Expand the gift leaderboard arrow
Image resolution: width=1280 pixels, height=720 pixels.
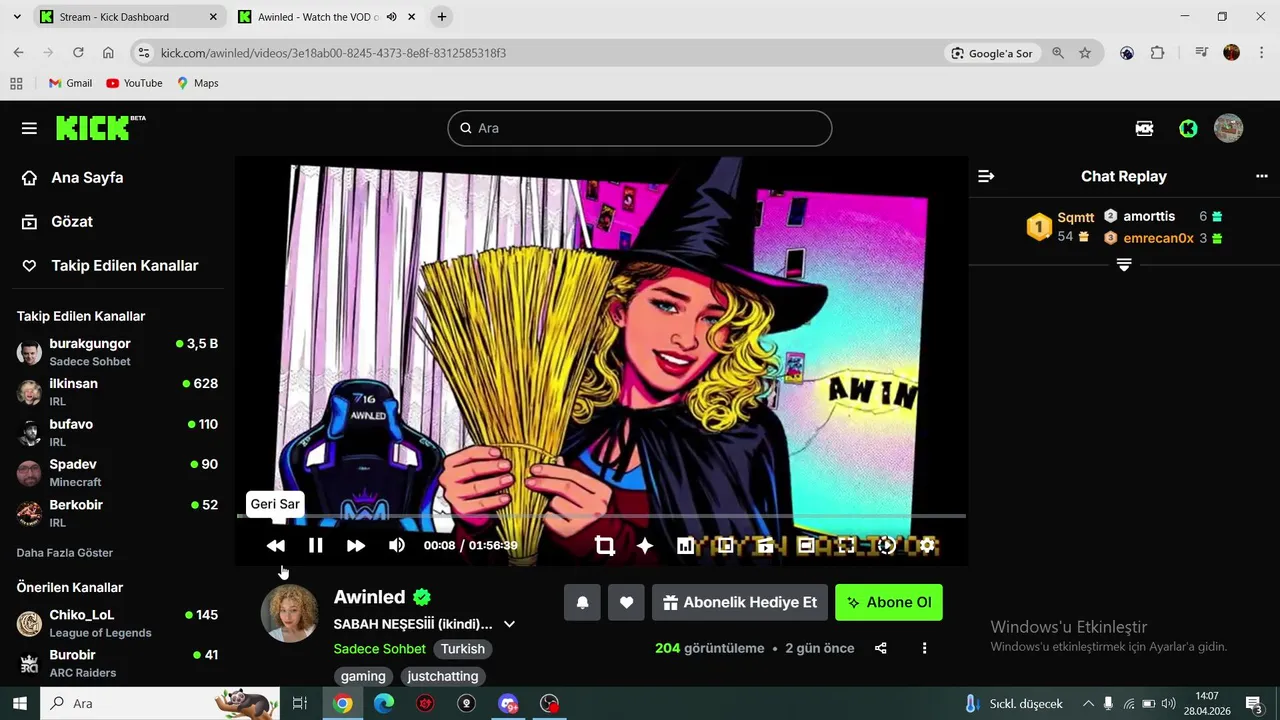tap(1124, 265)
